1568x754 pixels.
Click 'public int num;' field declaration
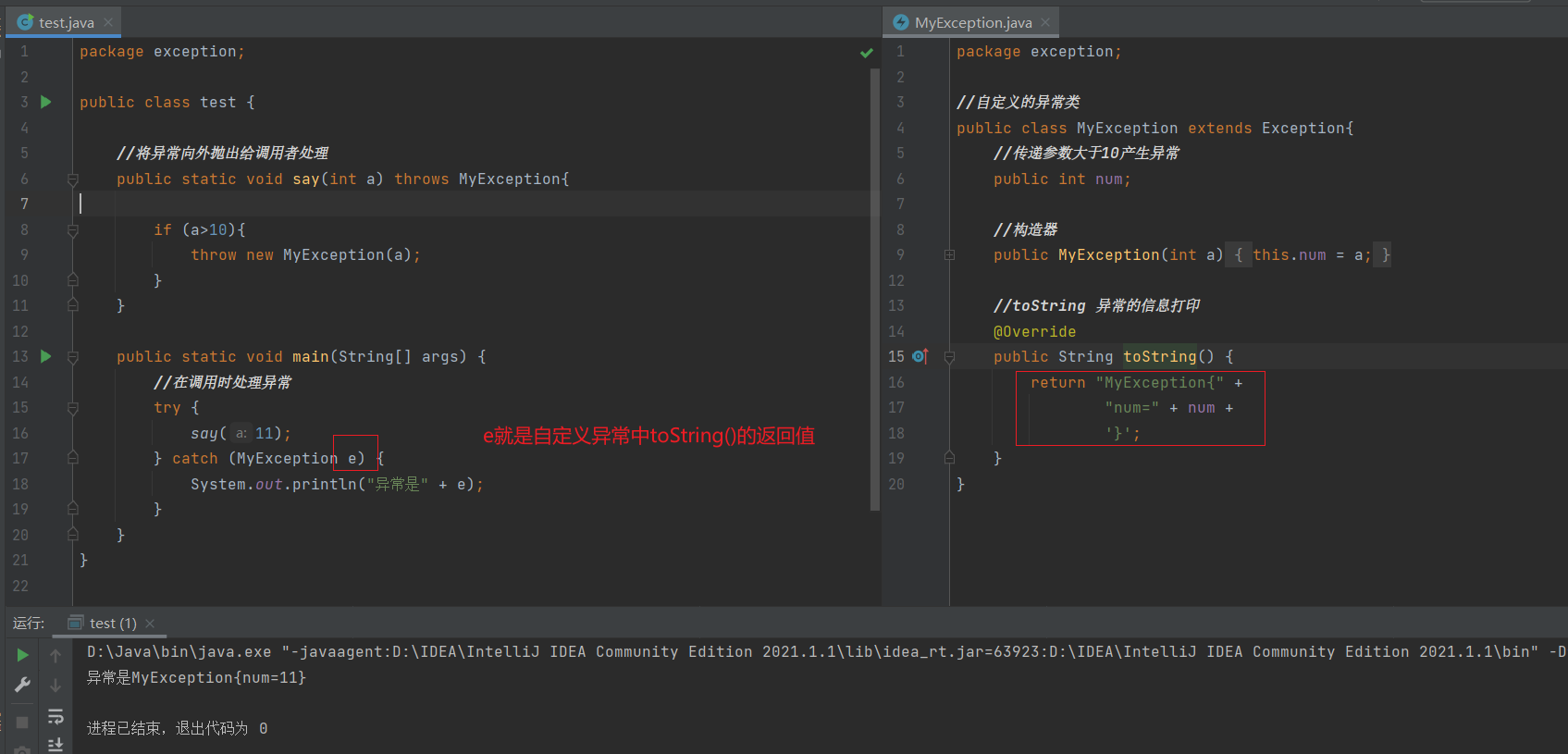pyautogui.click(x=1062, y=179)
